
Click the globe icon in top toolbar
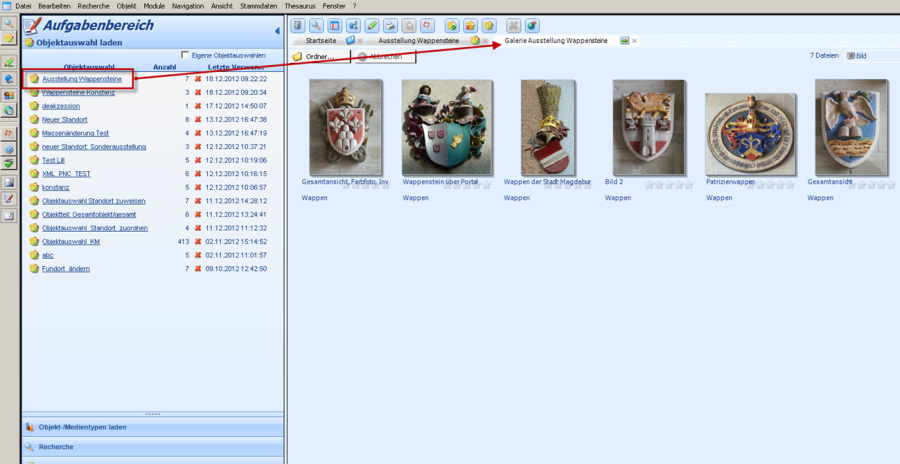click(x=532, y=25)
